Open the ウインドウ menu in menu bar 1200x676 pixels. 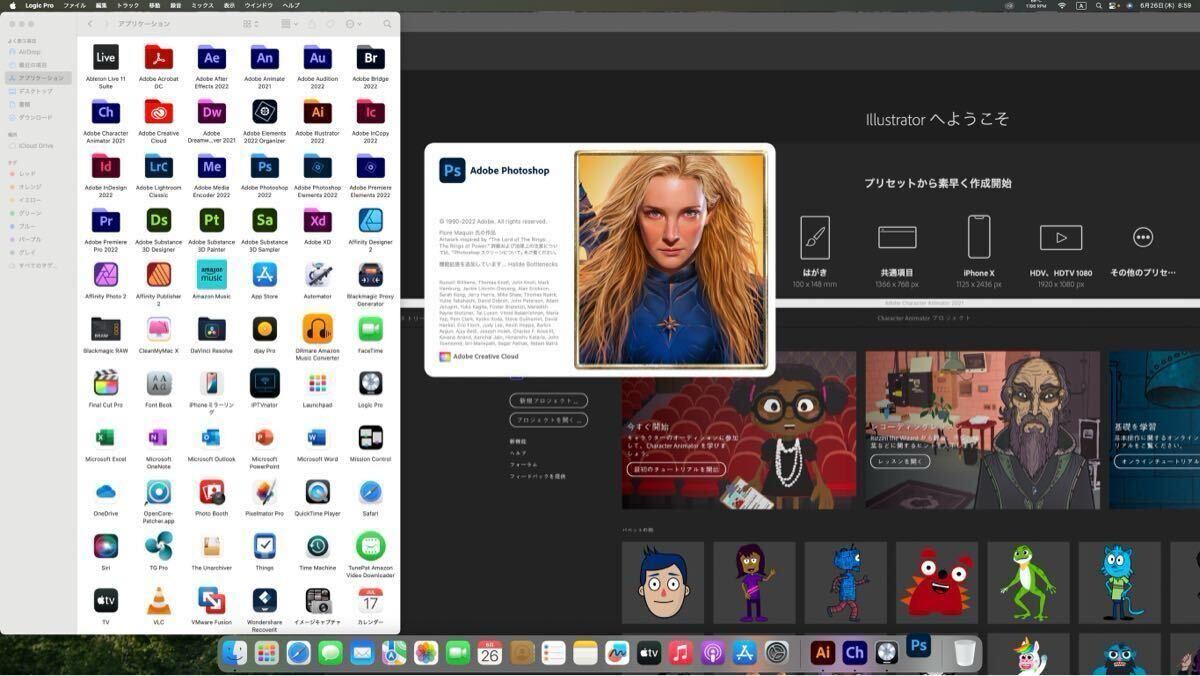coord(258,5)
